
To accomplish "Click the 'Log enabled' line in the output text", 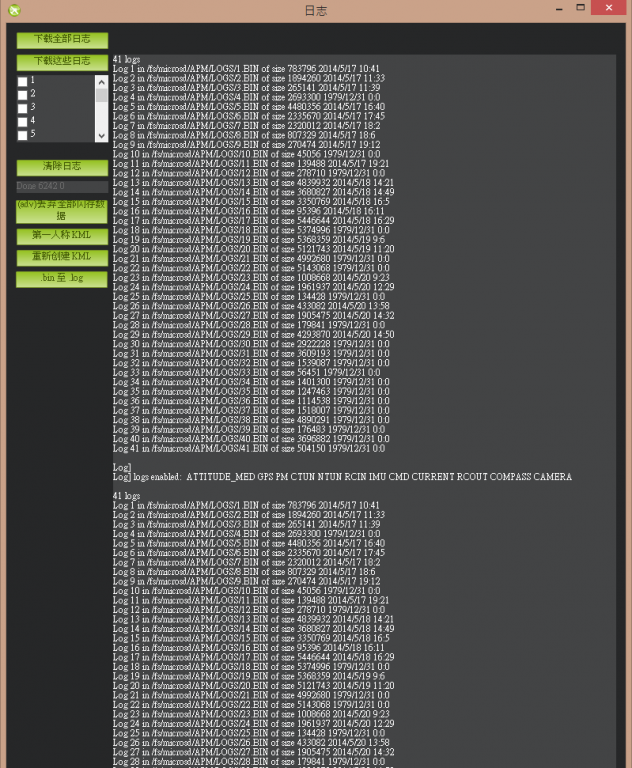I will 342,477.
